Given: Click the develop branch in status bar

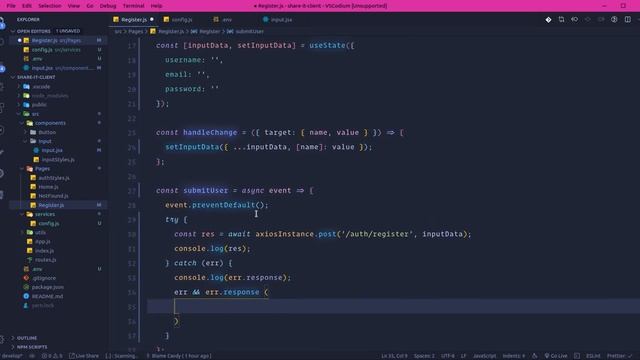Looking at the screenshot, I should point(11,356).
